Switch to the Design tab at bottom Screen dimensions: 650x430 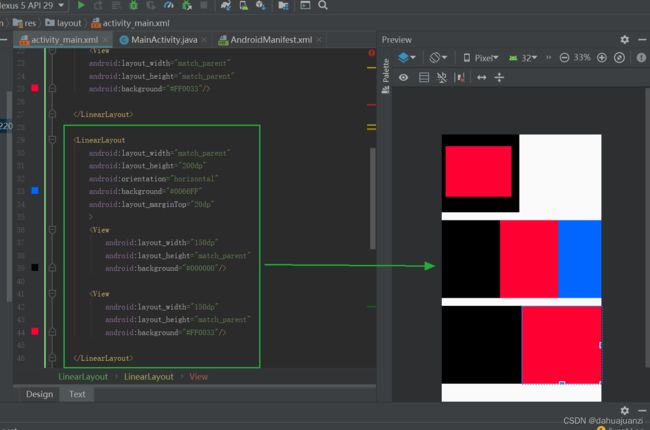(x=39, y=394)
